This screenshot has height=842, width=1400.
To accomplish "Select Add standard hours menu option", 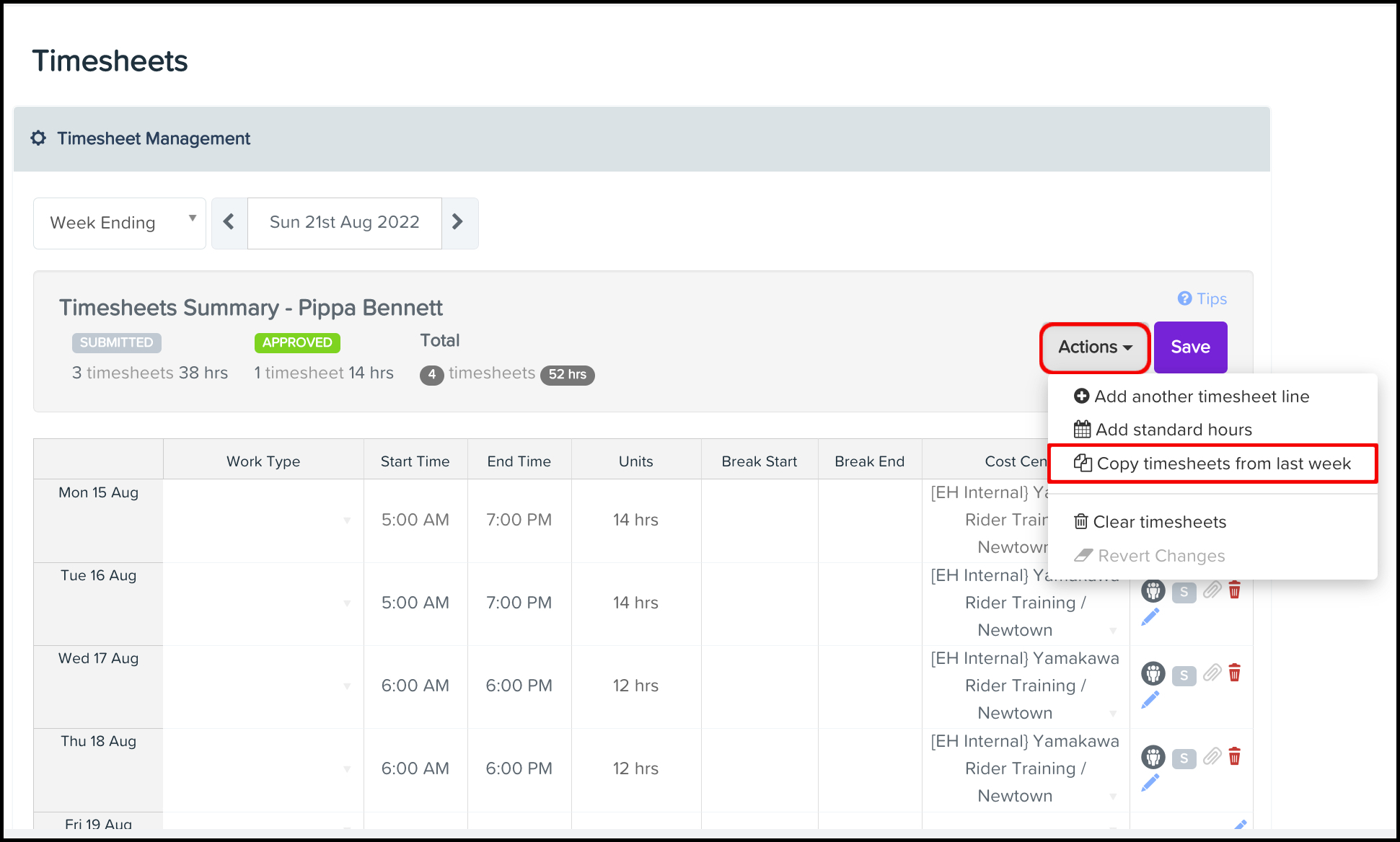I will point(1163,430).
